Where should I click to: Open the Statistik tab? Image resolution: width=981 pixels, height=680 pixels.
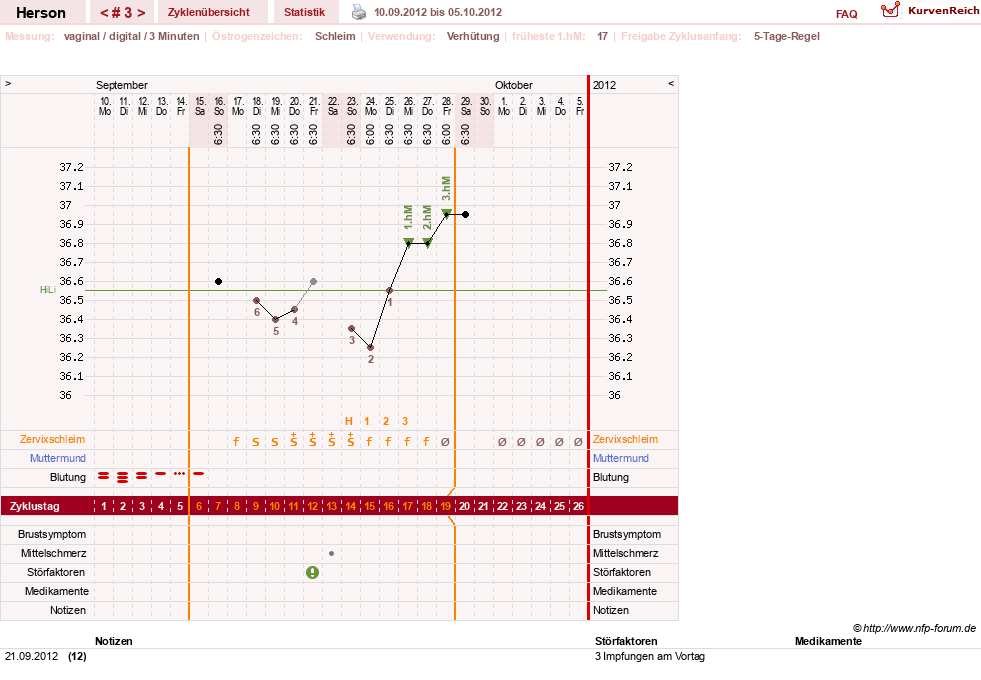[x=304, y=12]
